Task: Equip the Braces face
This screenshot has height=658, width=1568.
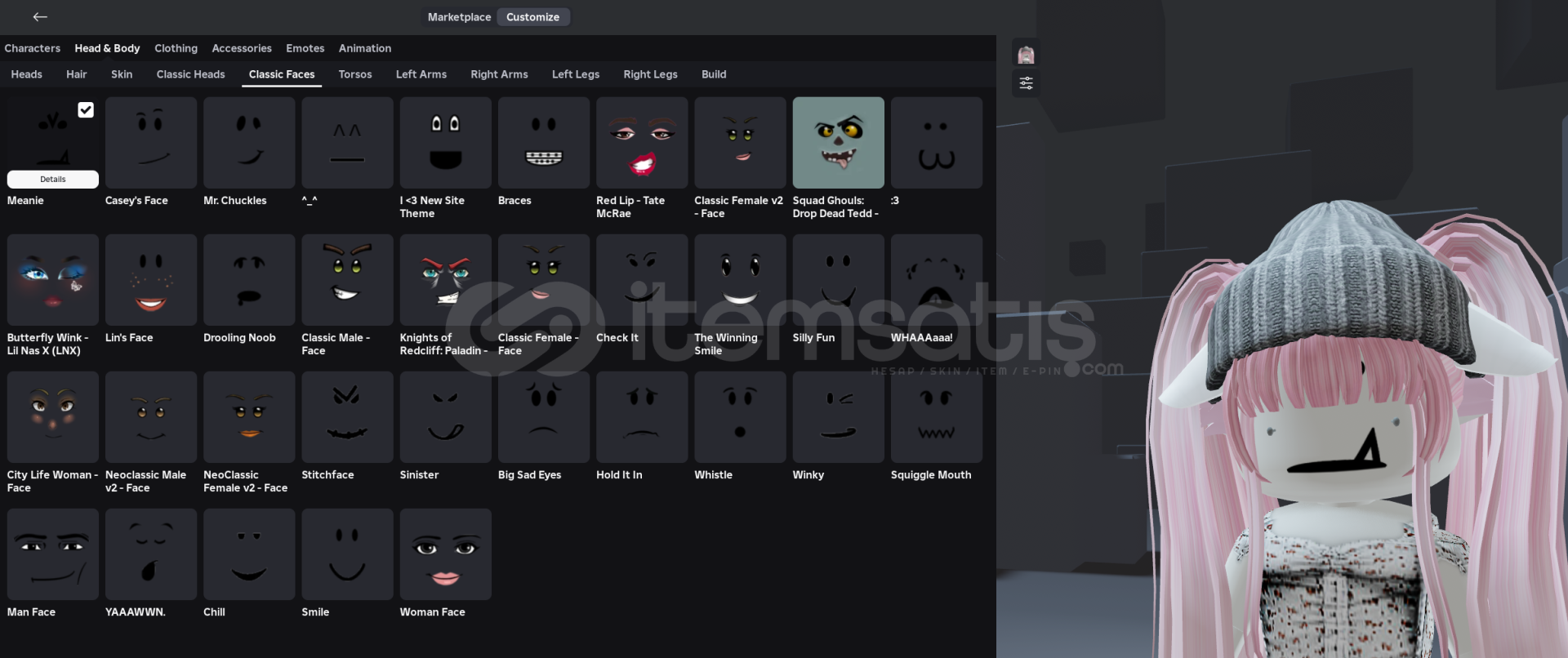Action: pyautogui.click(x=544, y=143)
